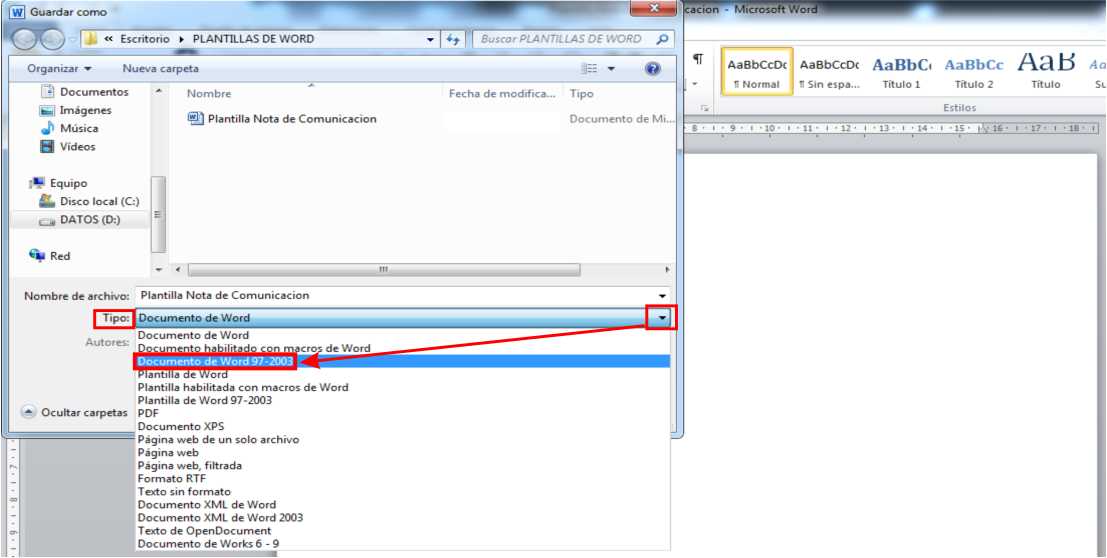The height and width of the screenshot is (558, 1107).
Task: Collapse folders with Ocultar carpetas
Action: point(76,412)
